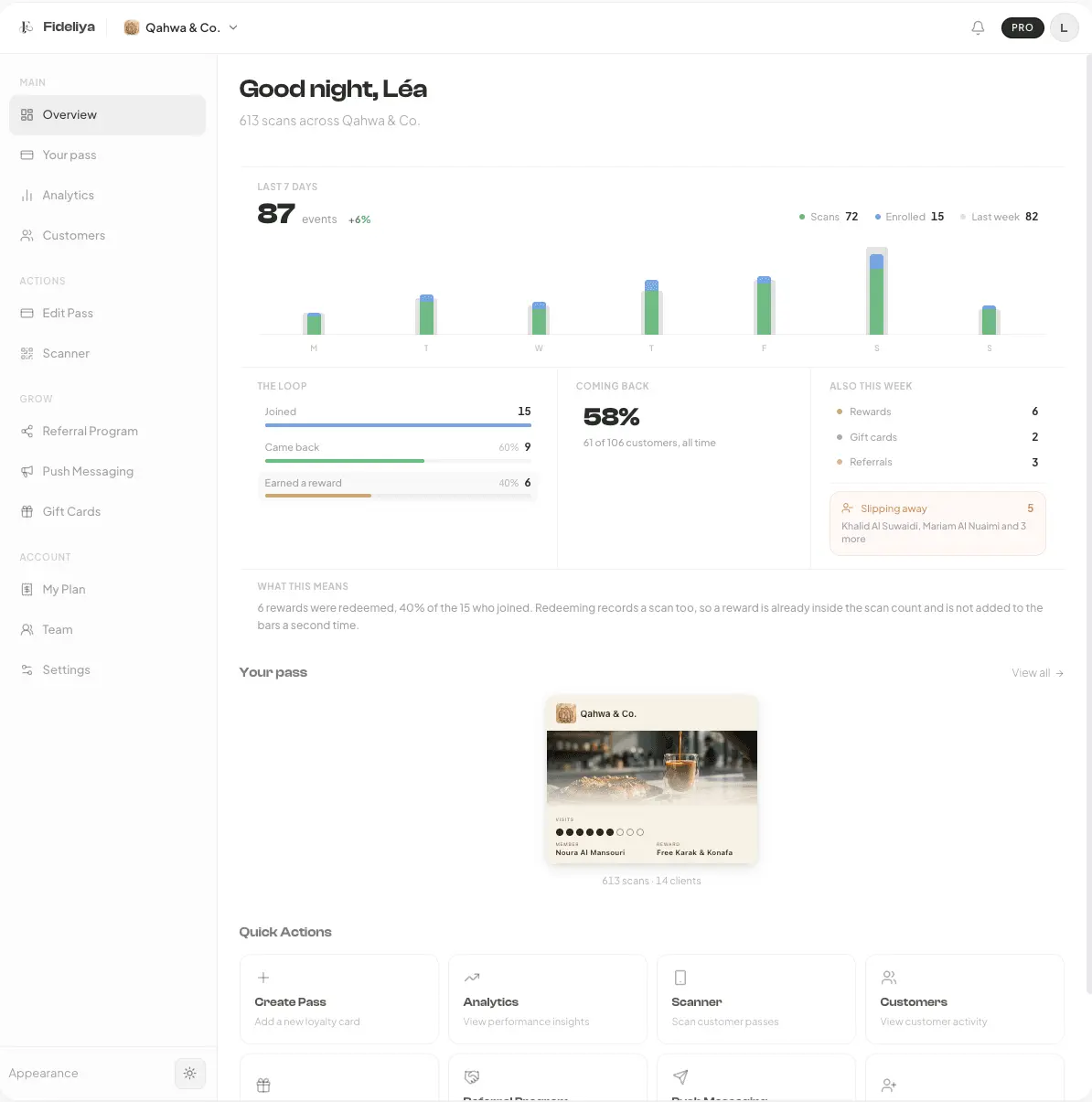Click the Analytics bar chart sidebar icon
Screen dimensions: 1092x1102
point(27,195)
